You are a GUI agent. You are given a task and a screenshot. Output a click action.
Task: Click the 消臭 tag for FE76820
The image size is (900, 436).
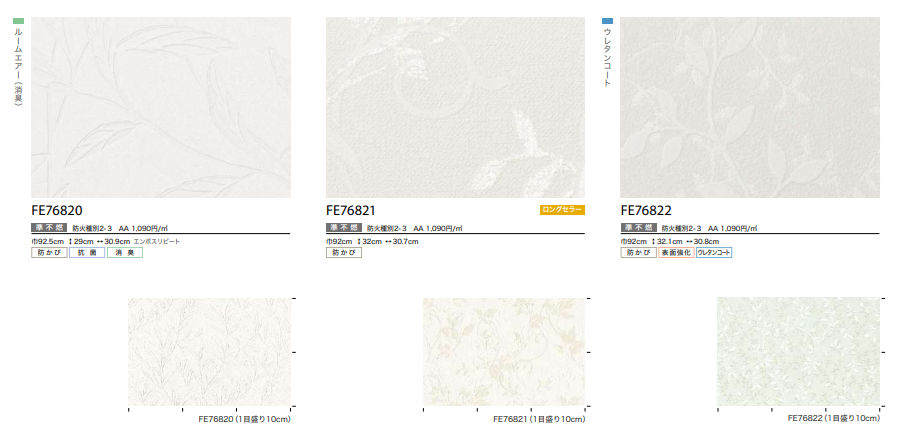[x=124, y=253]
